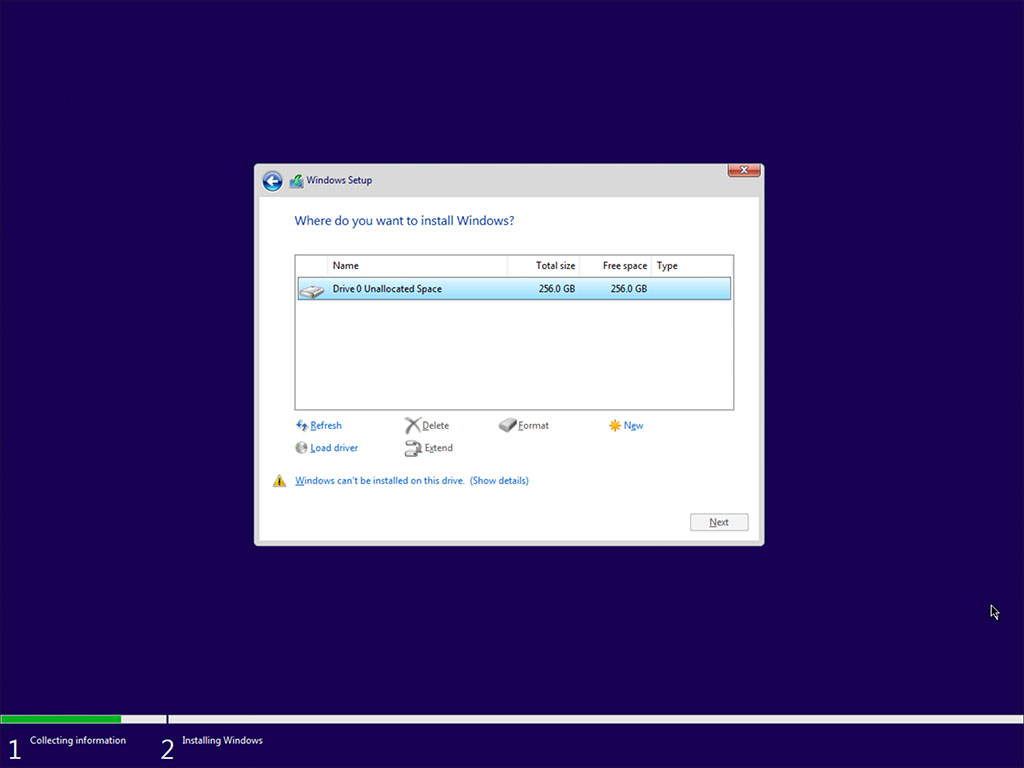Image resolution: width=1024 pixels, height=768 pixels.
Task: Click the Refresh arrows icon
Action: [302, 426]
